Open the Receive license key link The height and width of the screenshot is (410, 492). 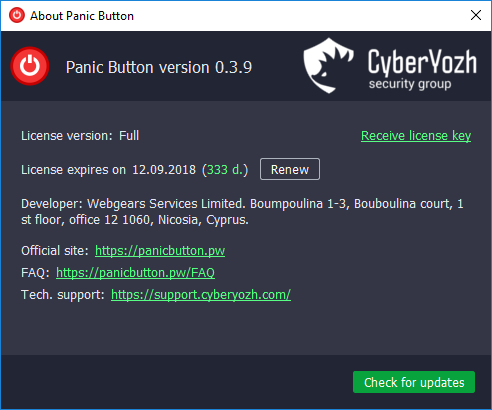(416, 136)
